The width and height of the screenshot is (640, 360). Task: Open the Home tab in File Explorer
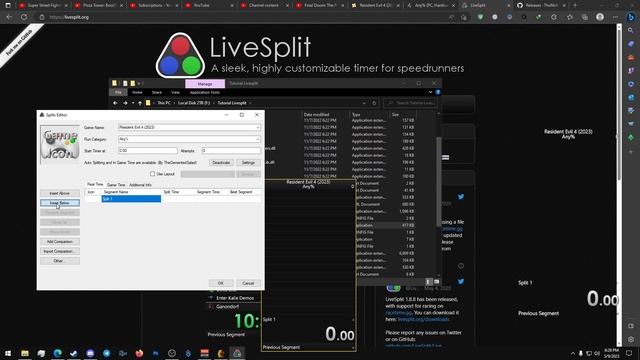tap(137, 93)
